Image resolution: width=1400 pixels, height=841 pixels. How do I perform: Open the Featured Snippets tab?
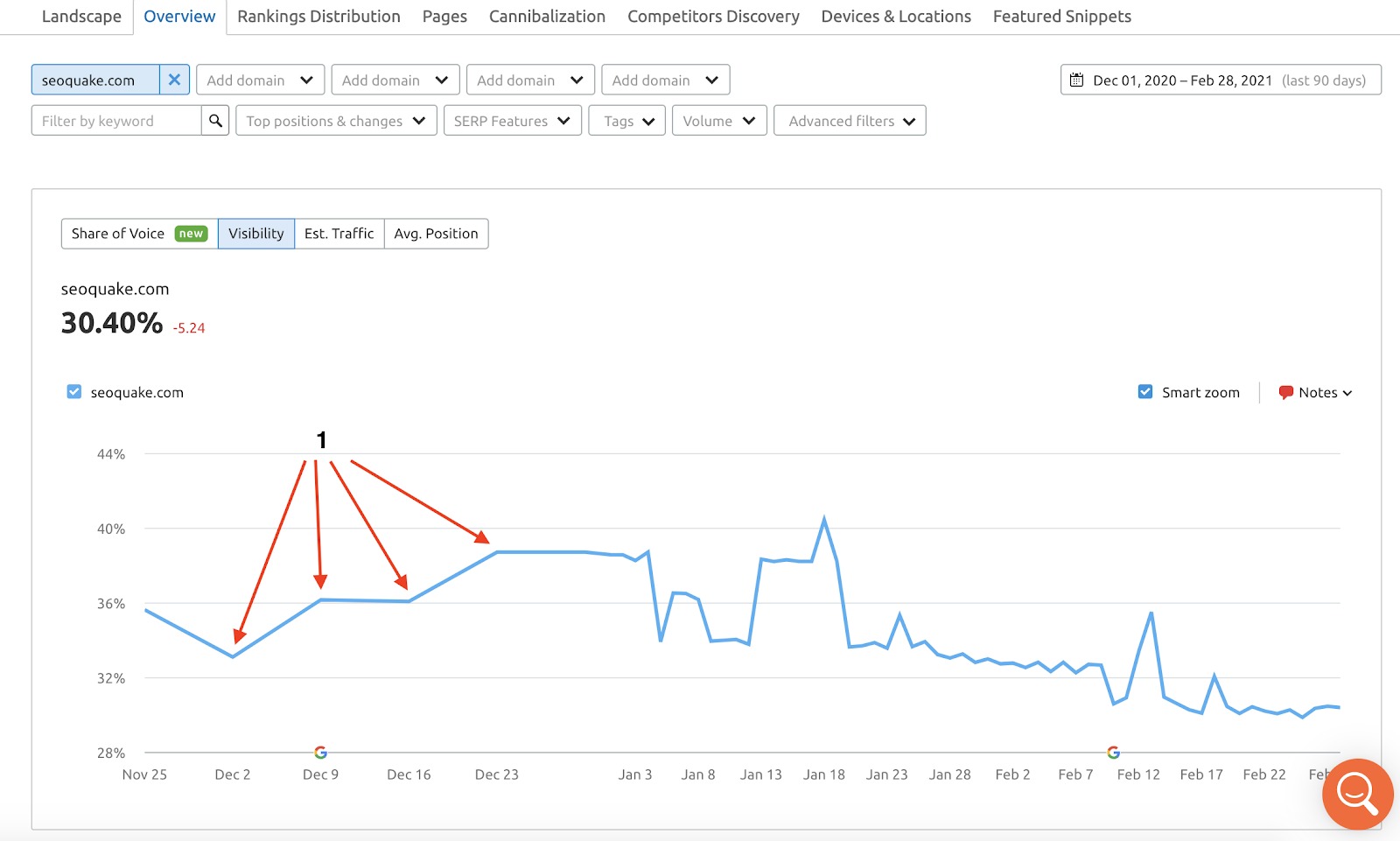tap(1061, 17)
